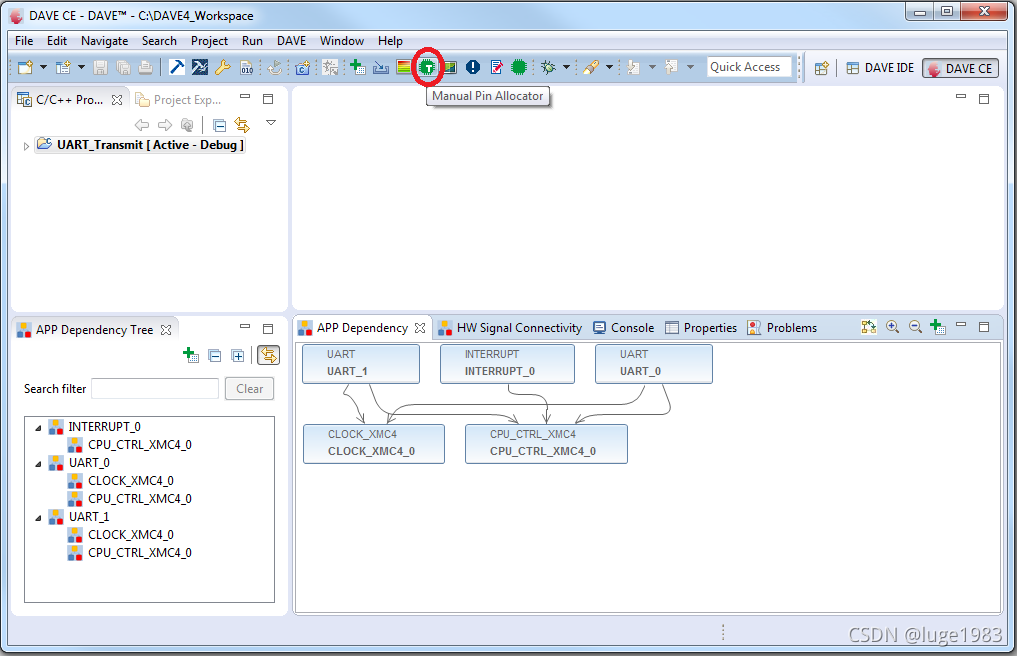Switch to Project Explorer tab
1017x656 pixels.
point(178,100)
